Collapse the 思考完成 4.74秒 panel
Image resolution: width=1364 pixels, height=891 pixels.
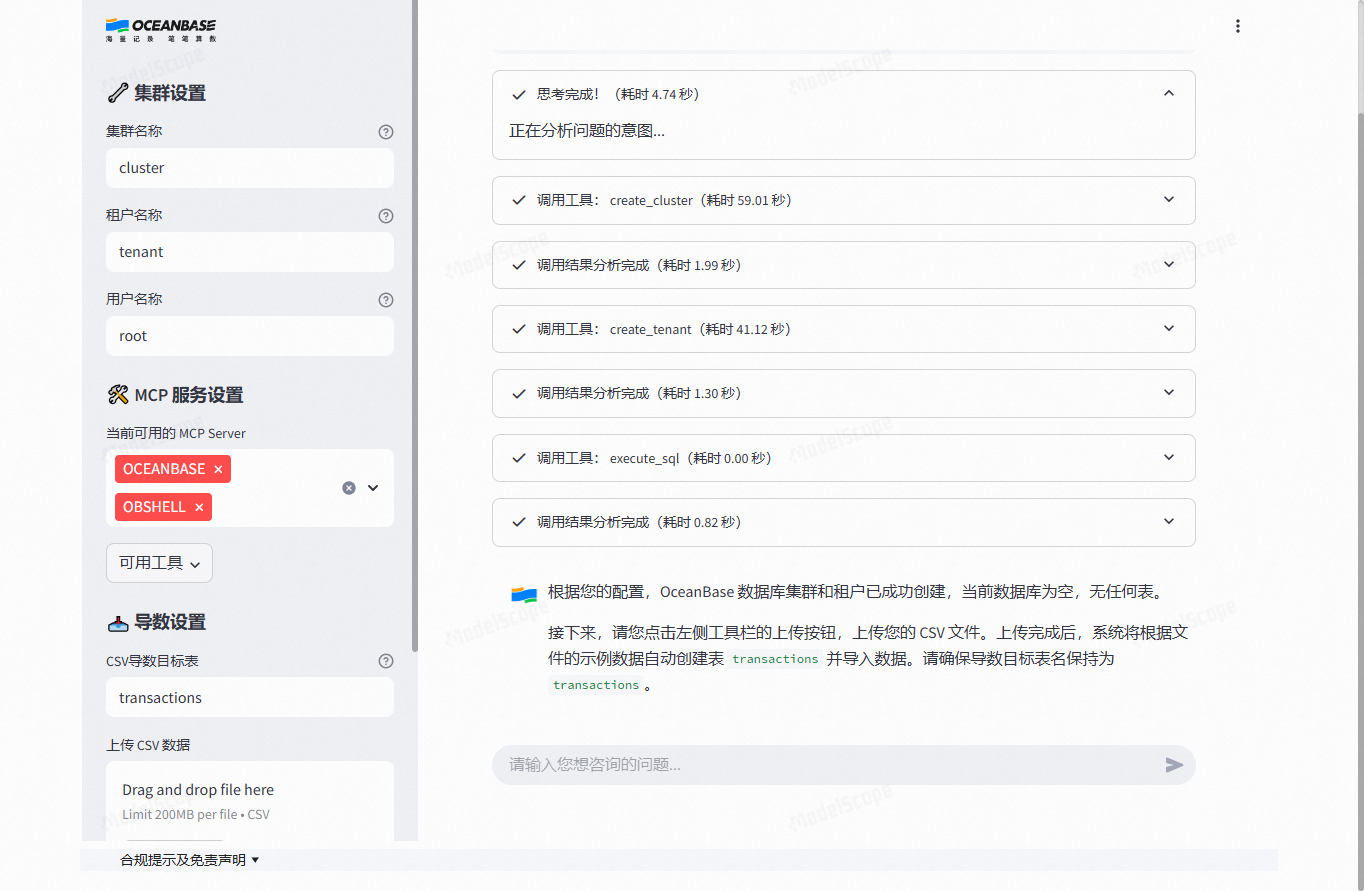click(x=1168, y=93)
